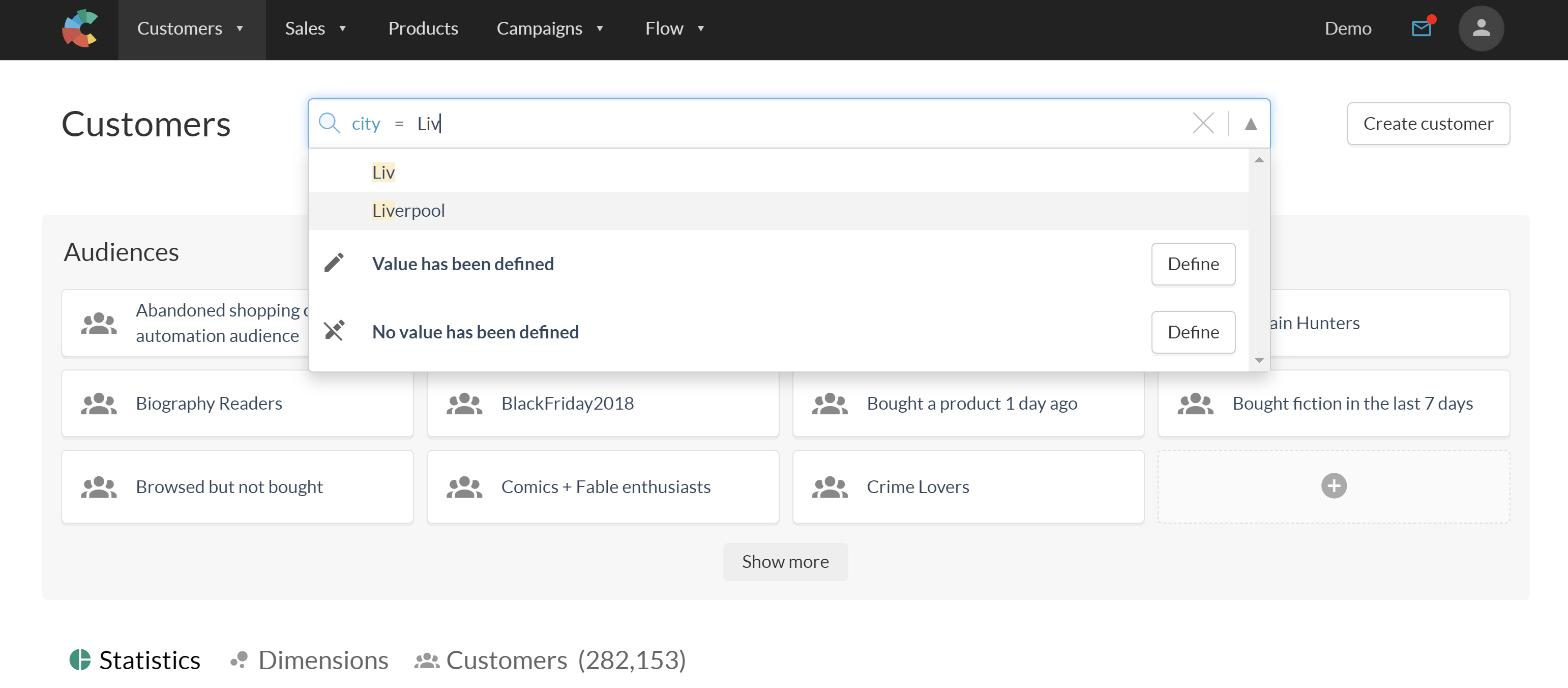Click the Show more button
The width and height of the screenshot is (1568, 688).
(x=785, y=561)
